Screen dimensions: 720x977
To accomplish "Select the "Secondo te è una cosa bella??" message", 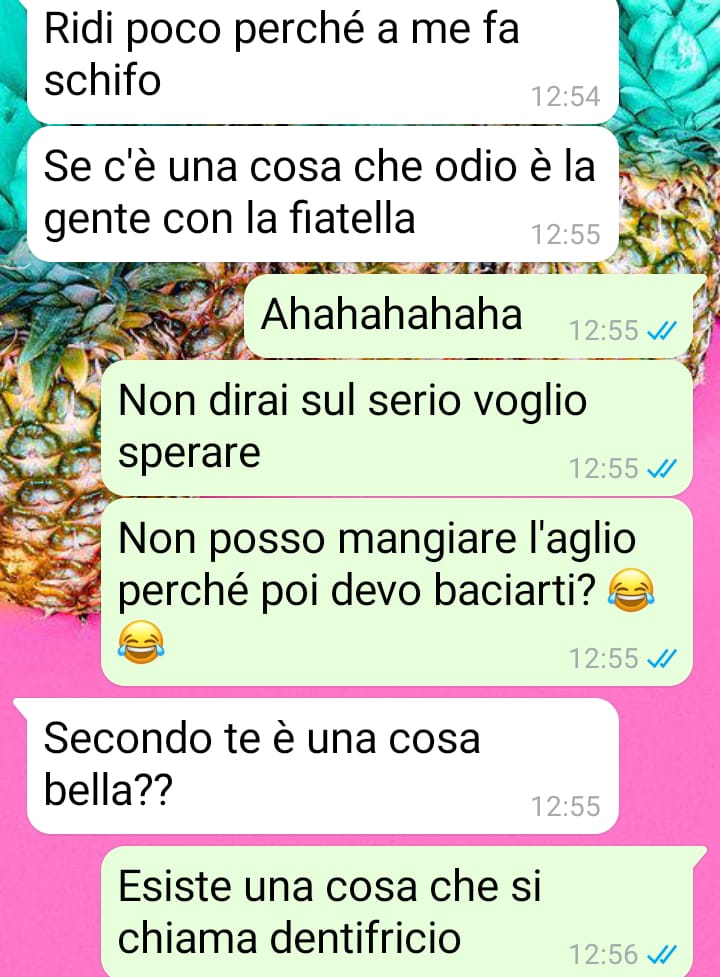I will tap(323, 766).
